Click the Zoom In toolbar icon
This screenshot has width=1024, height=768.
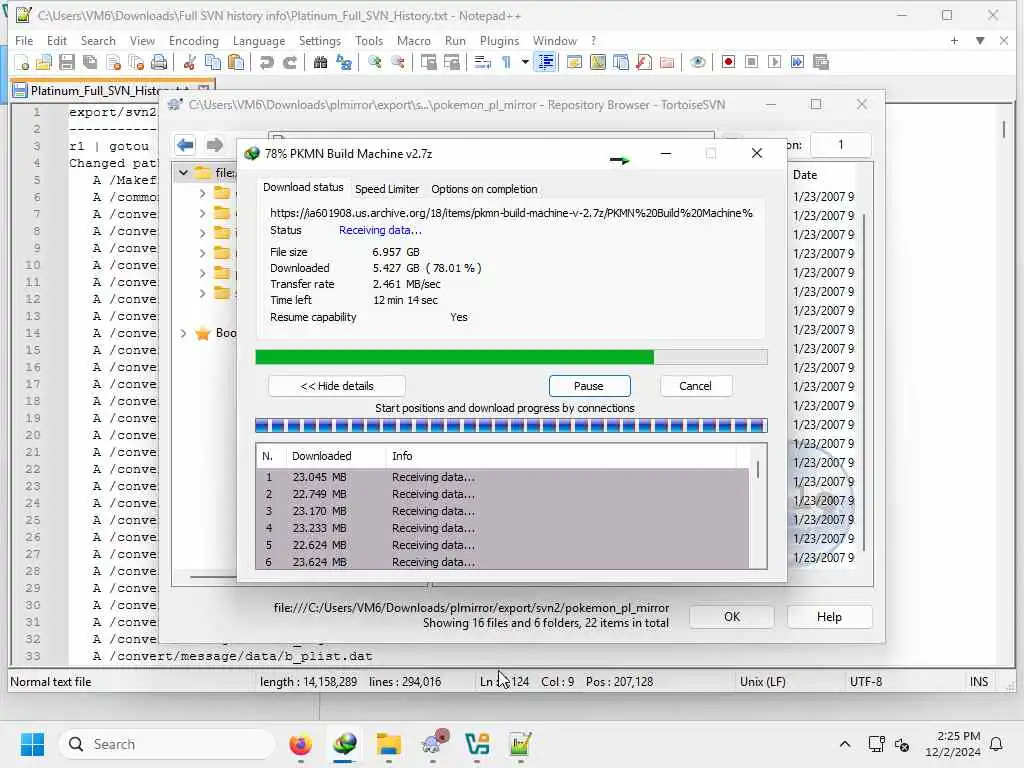coord(375,63)
